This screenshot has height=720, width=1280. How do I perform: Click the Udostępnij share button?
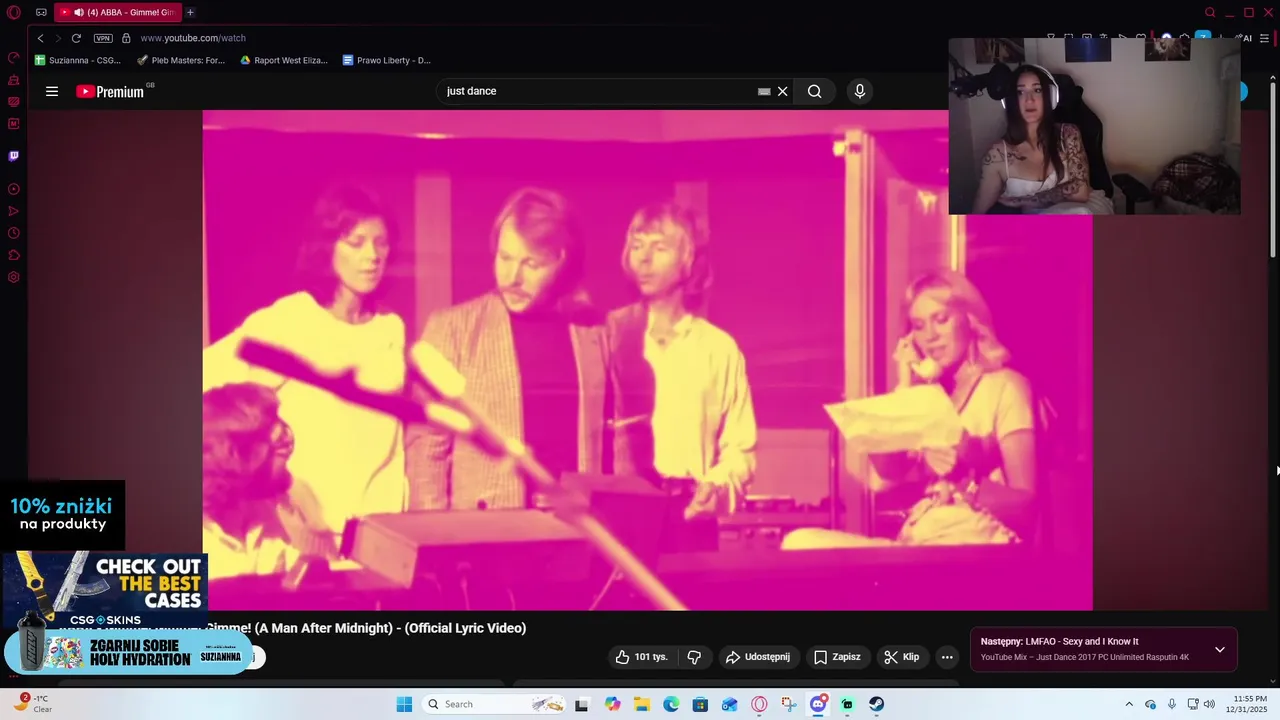click(x=758, y=657)
